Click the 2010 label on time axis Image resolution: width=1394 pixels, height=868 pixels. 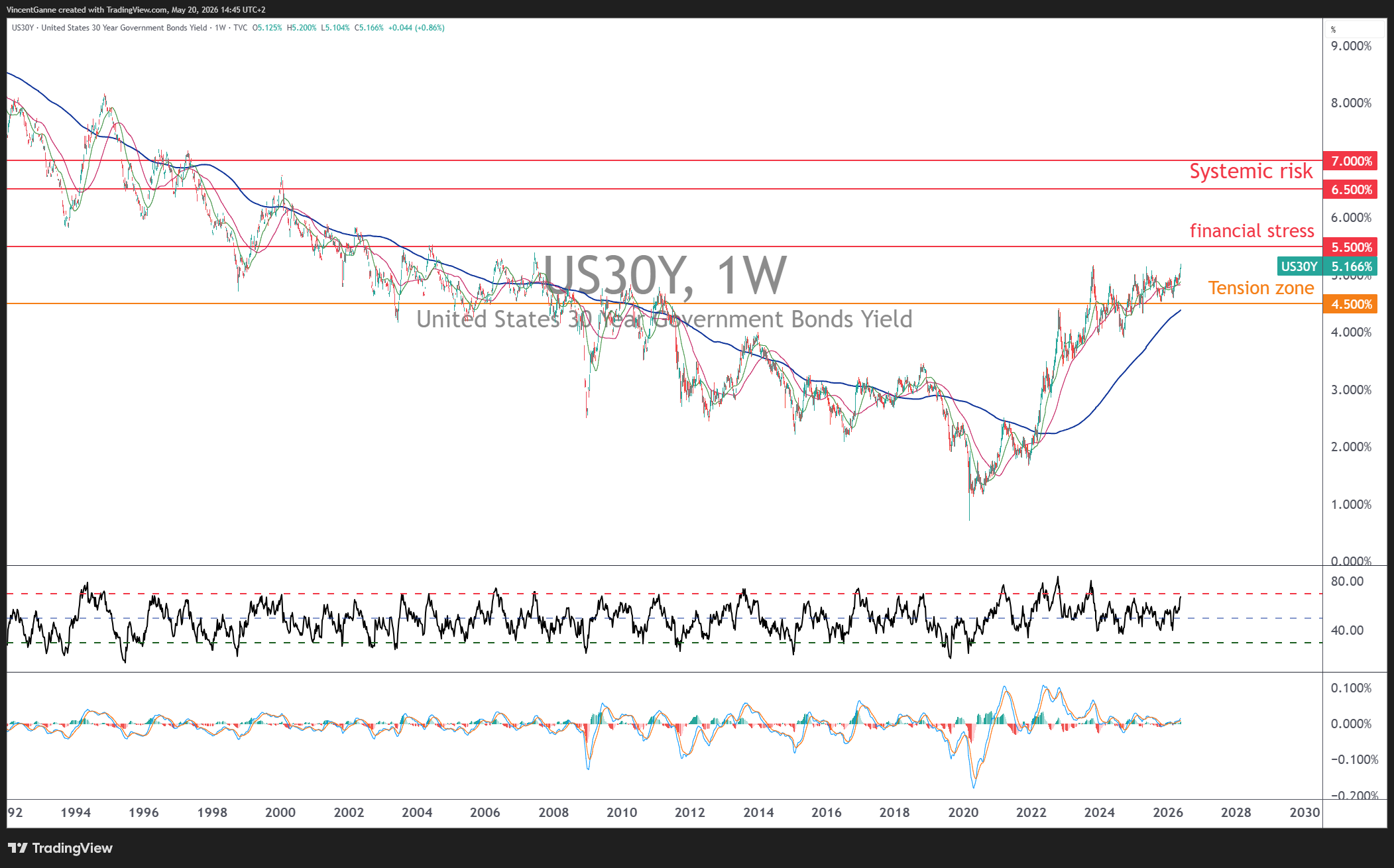[x=622, y=812]
